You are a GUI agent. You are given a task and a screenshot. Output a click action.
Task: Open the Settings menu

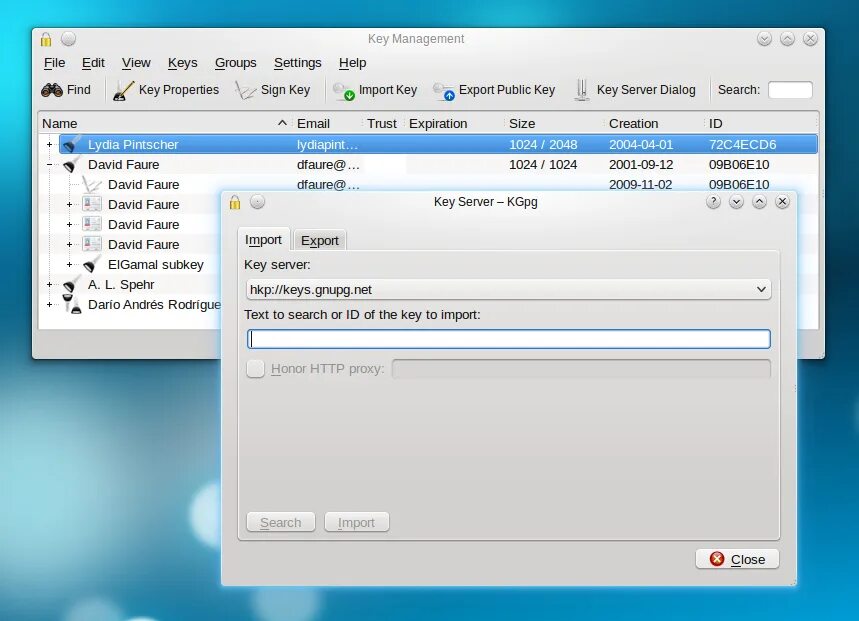297,63
